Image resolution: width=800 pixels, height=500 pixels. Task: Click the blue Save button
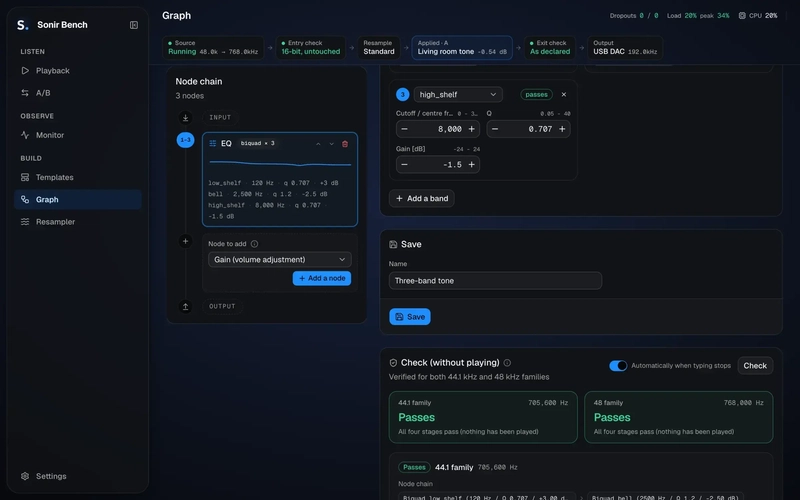pos(410,317)
